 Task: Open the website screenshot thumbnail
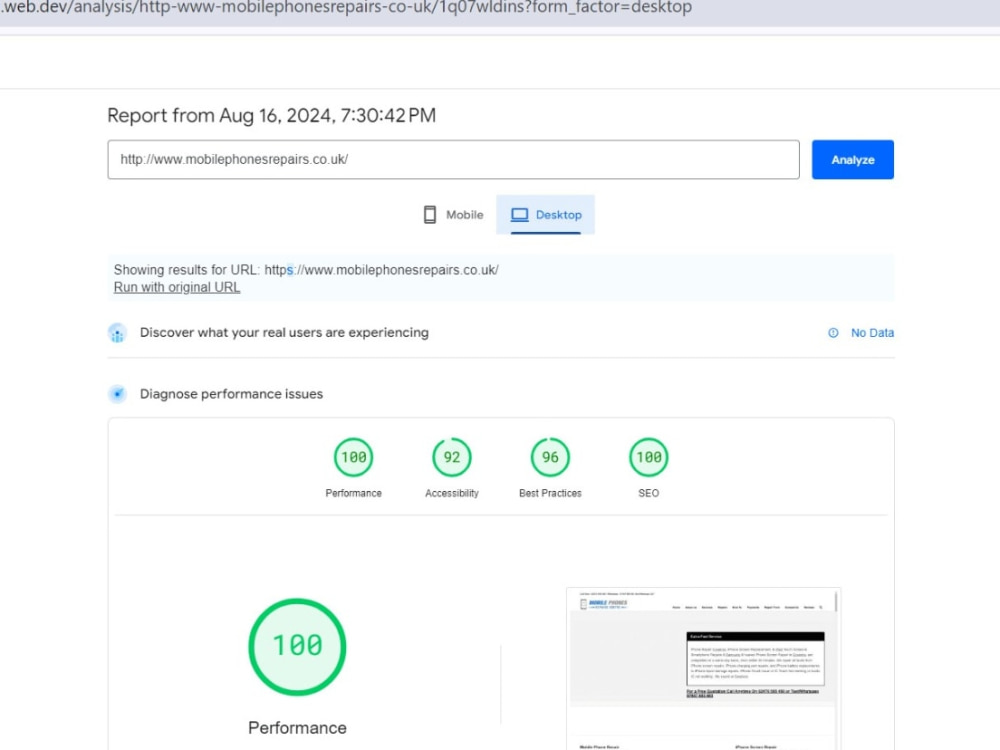(x=703, y=668)
